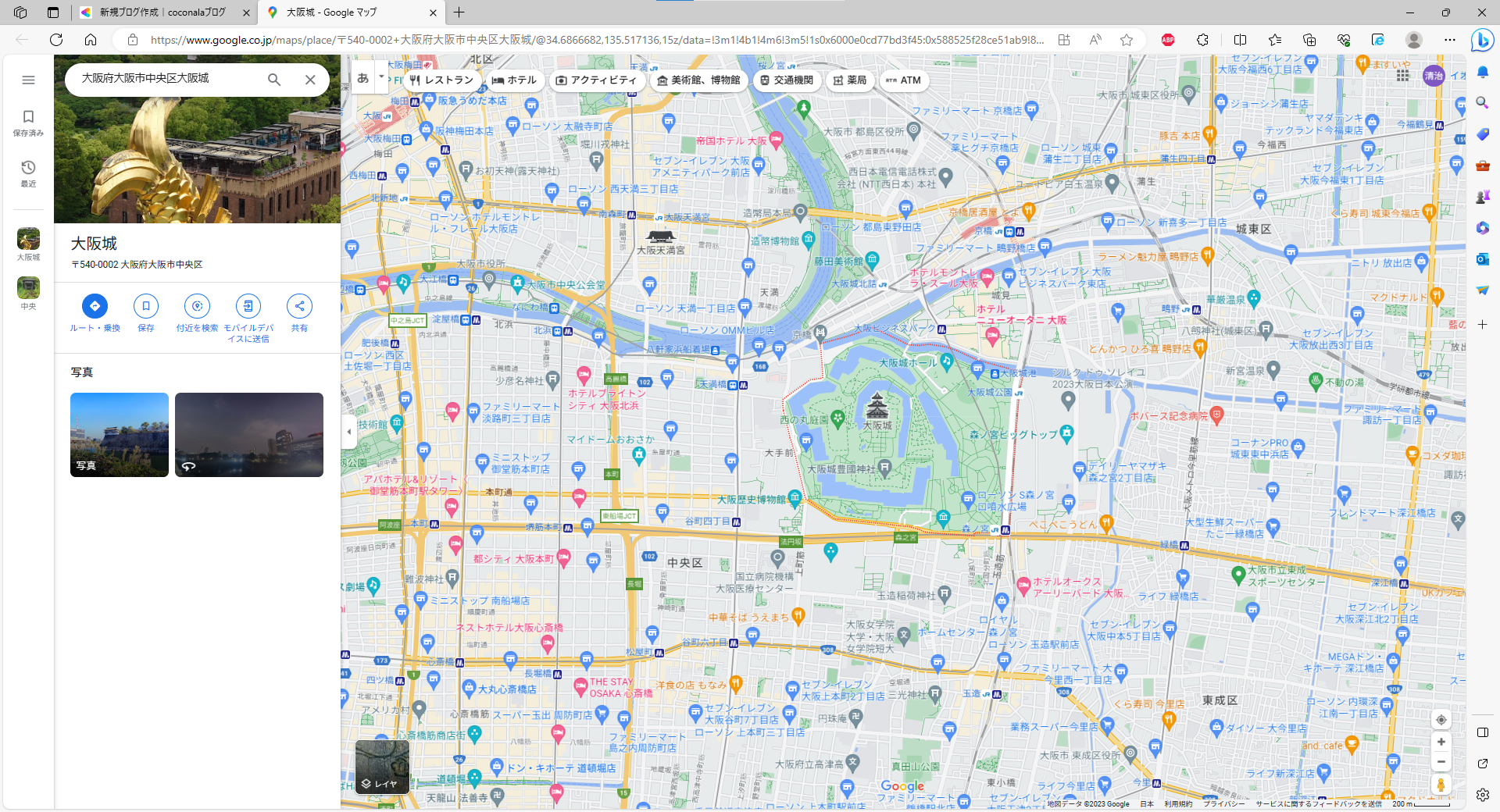This screenshot has width=1500, height=812.
Task: Send to mobile device icon
Action: pos(248,306)
